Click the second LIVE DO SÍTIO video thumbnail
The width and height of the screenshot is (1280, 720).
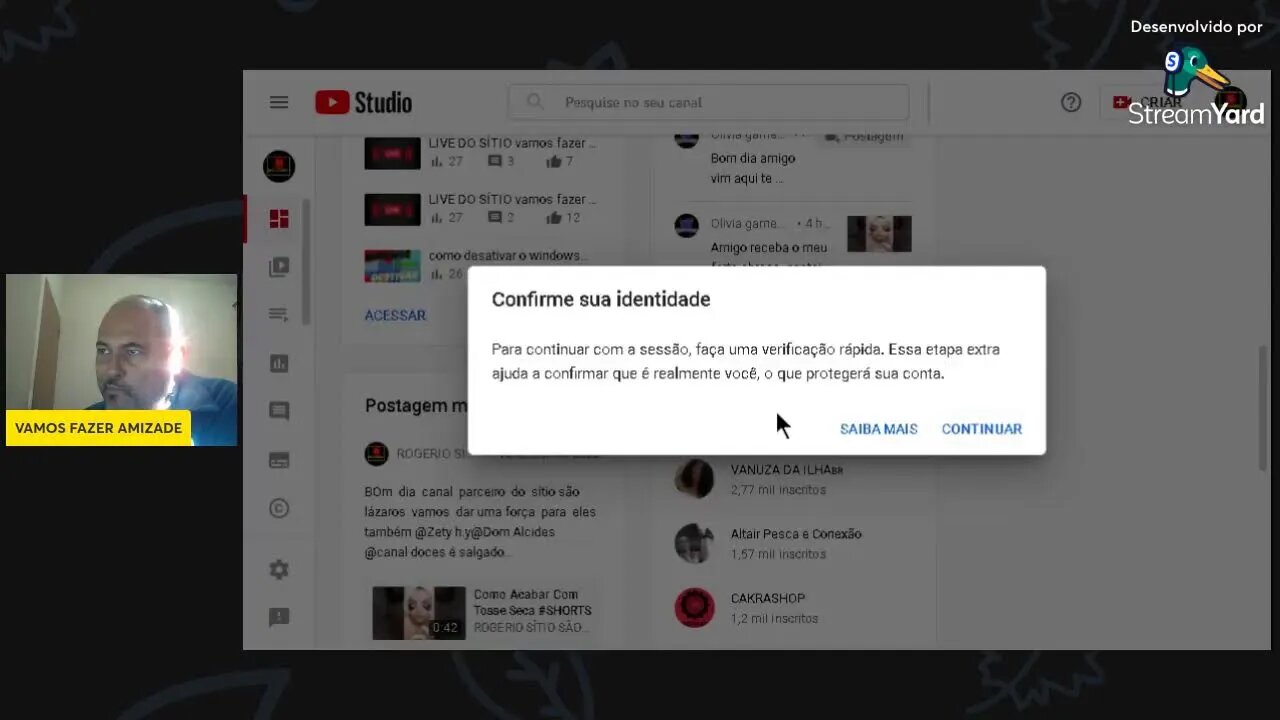(x=392, y=209)
